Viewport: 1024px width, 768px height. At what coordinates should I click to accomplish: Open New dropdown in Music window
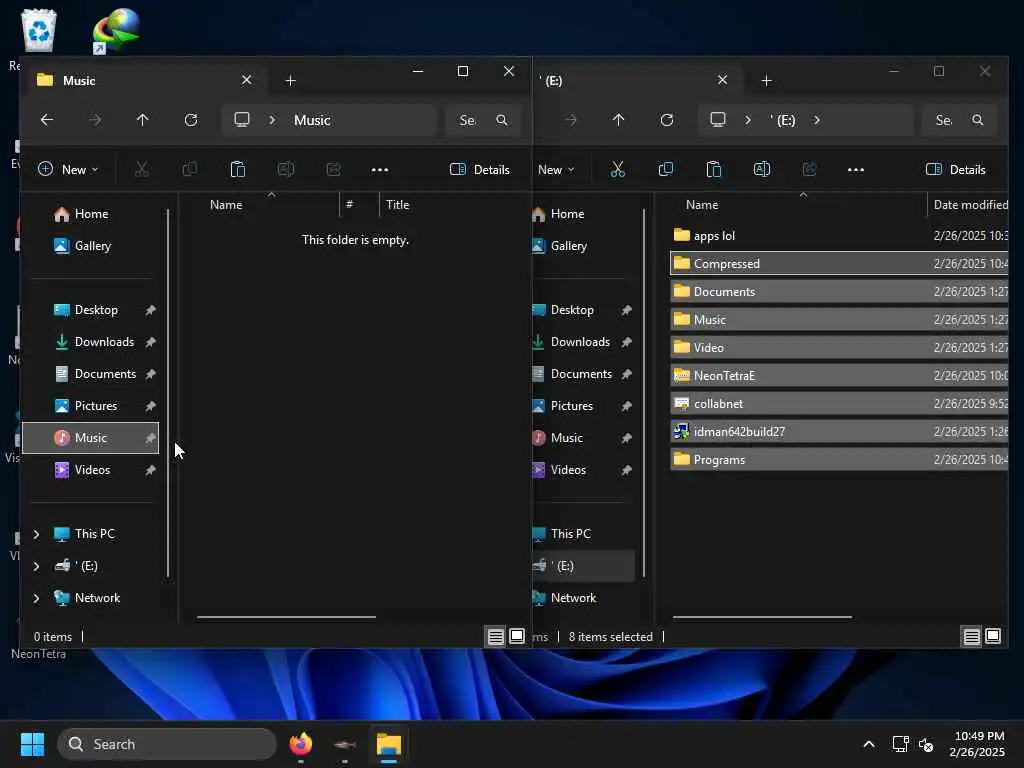(68, 170)
